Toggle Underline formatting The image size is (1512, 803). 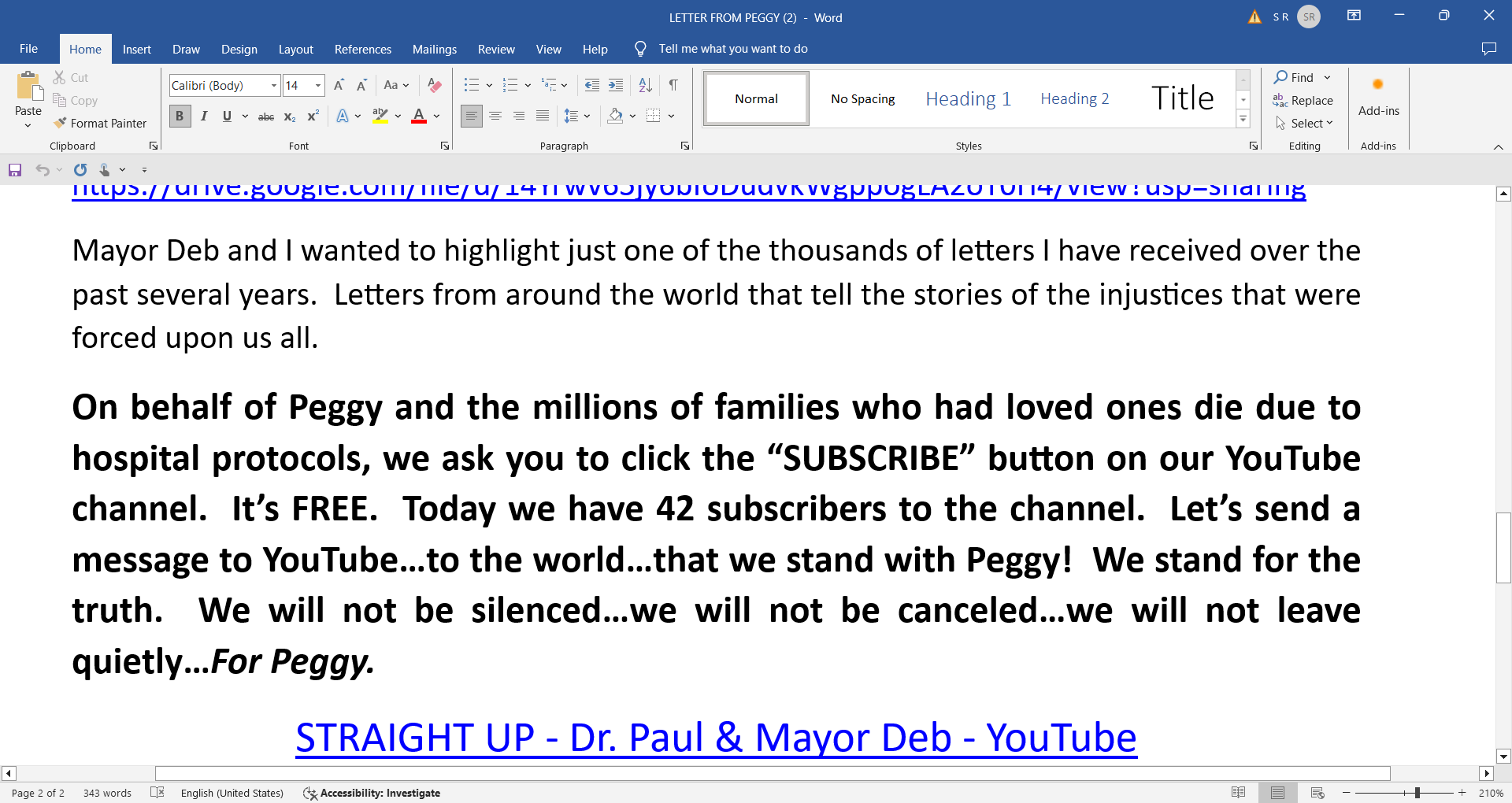(x=227, y=117)
